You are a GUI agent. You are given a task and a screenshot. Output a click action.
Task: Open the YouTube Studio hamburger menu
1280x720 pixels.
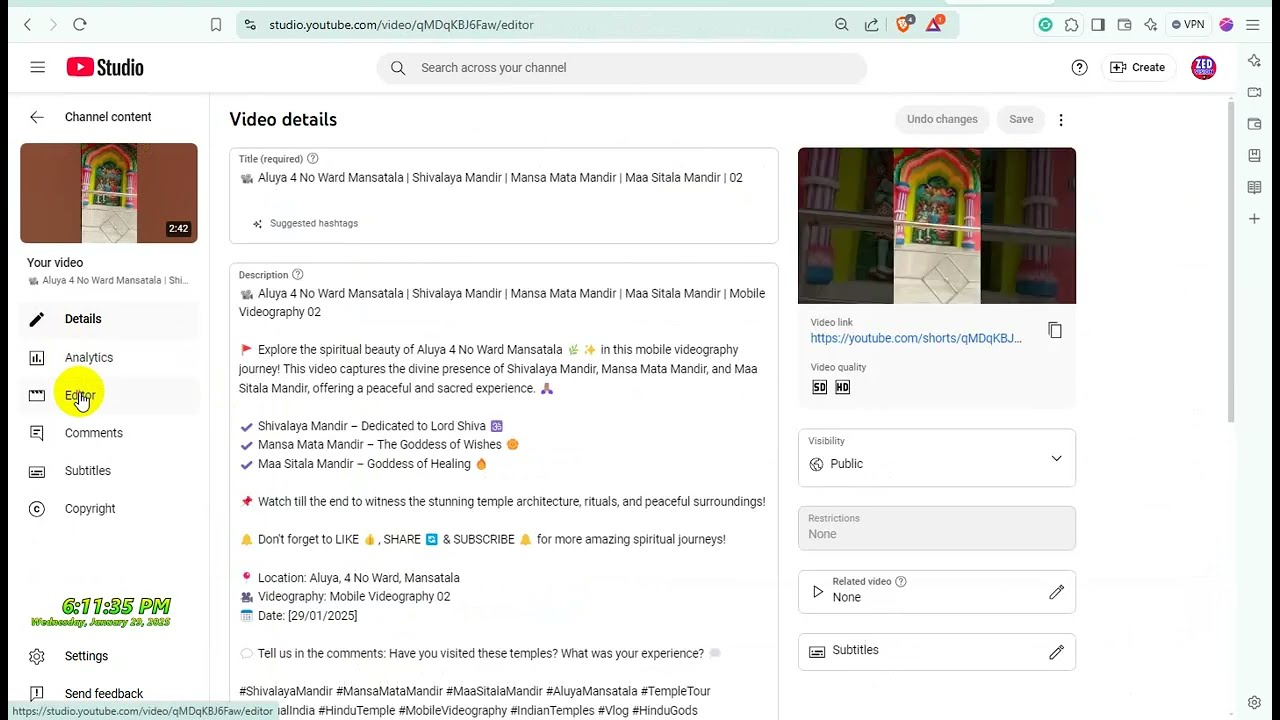37,67
